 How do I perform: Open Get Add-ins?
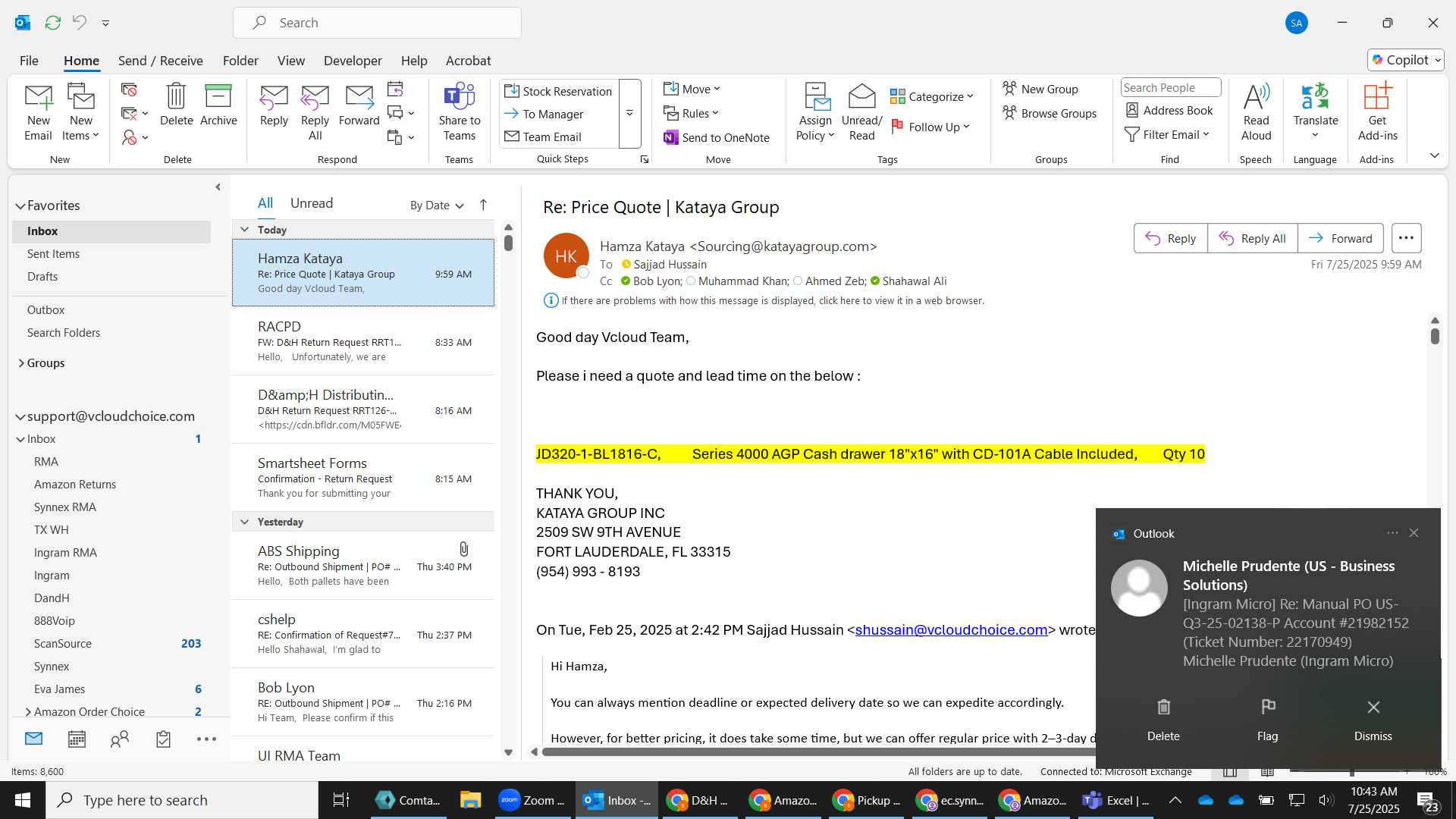1377,112
